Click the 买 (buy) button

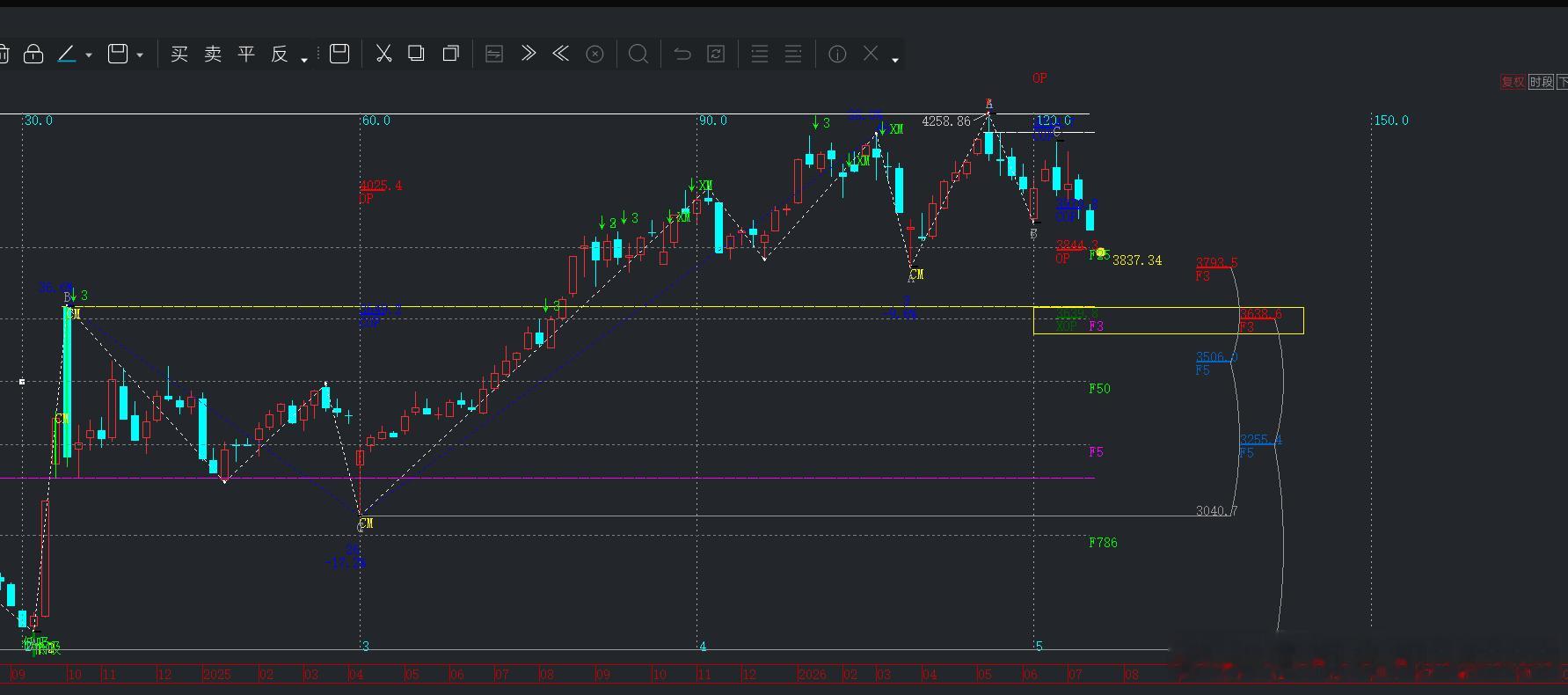[x=179, y=55]
